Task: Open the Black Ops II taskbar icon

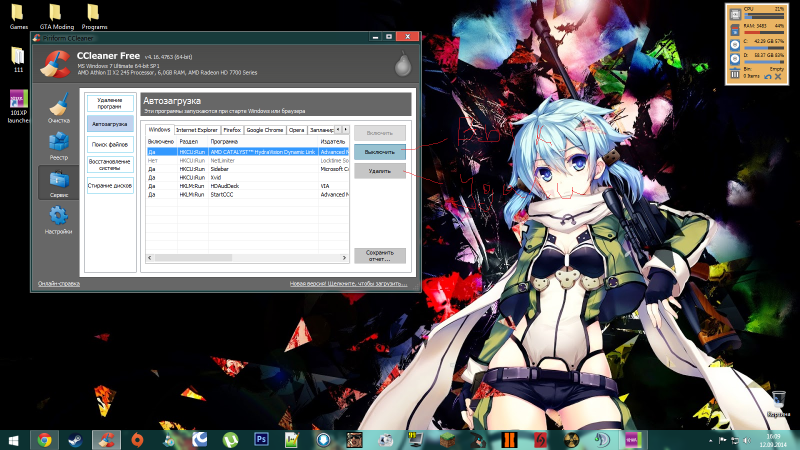Action: (x=509, y=440)
